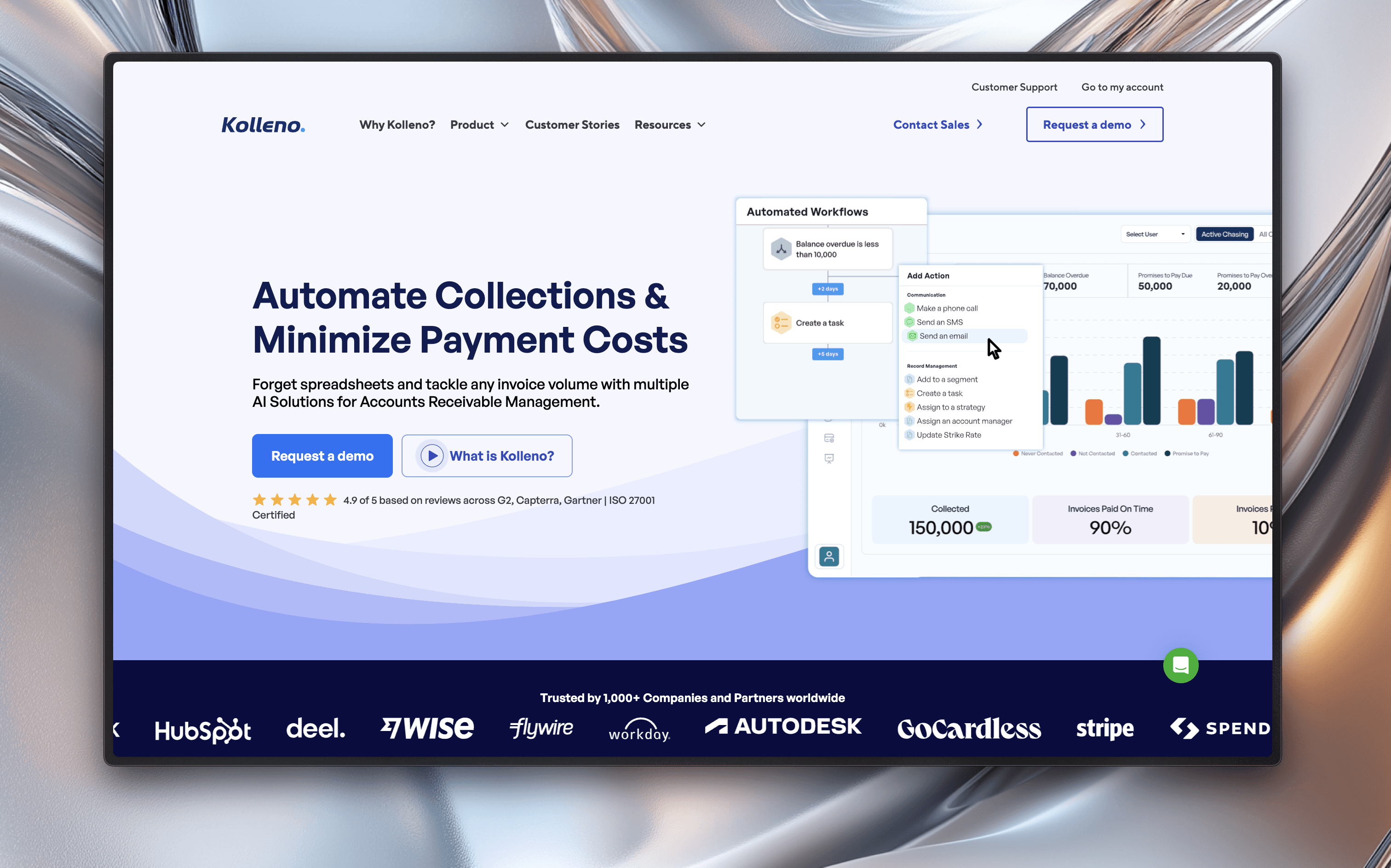Click the Kolleno logo
Viewport: 1391px width, 868px height.
pos(263,125)
